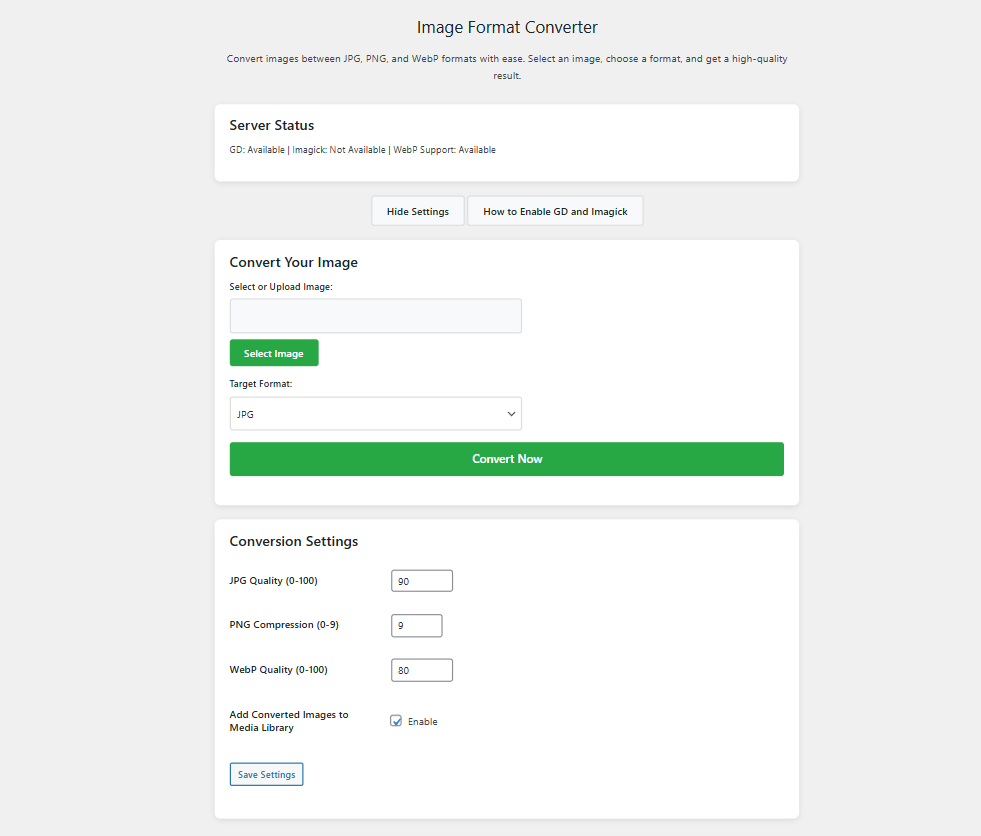This screenshot has height=836, width=981.
Task: Click the "Select or Upload Image:" label
Action: tap(281, 287)
